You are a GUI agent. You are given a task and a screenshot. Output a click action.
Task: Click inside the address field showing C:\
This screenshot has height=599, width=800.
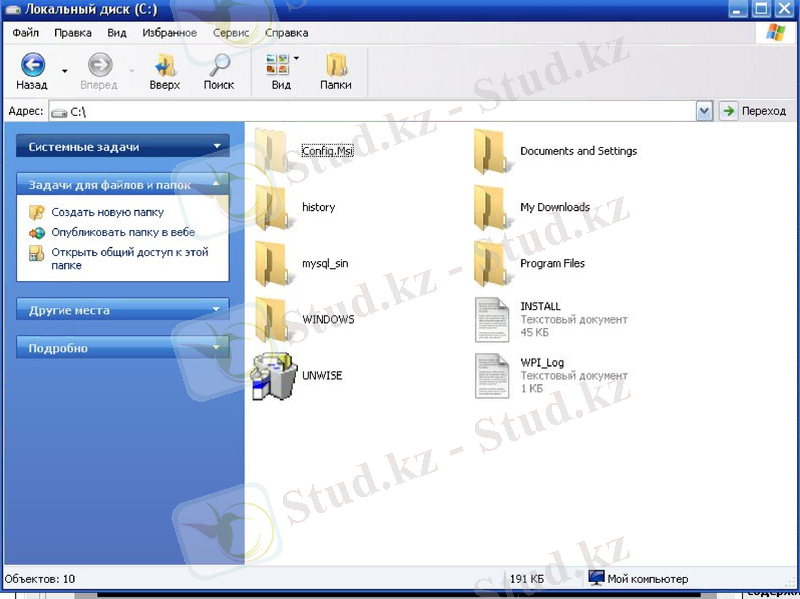click(x=380, y=111)
